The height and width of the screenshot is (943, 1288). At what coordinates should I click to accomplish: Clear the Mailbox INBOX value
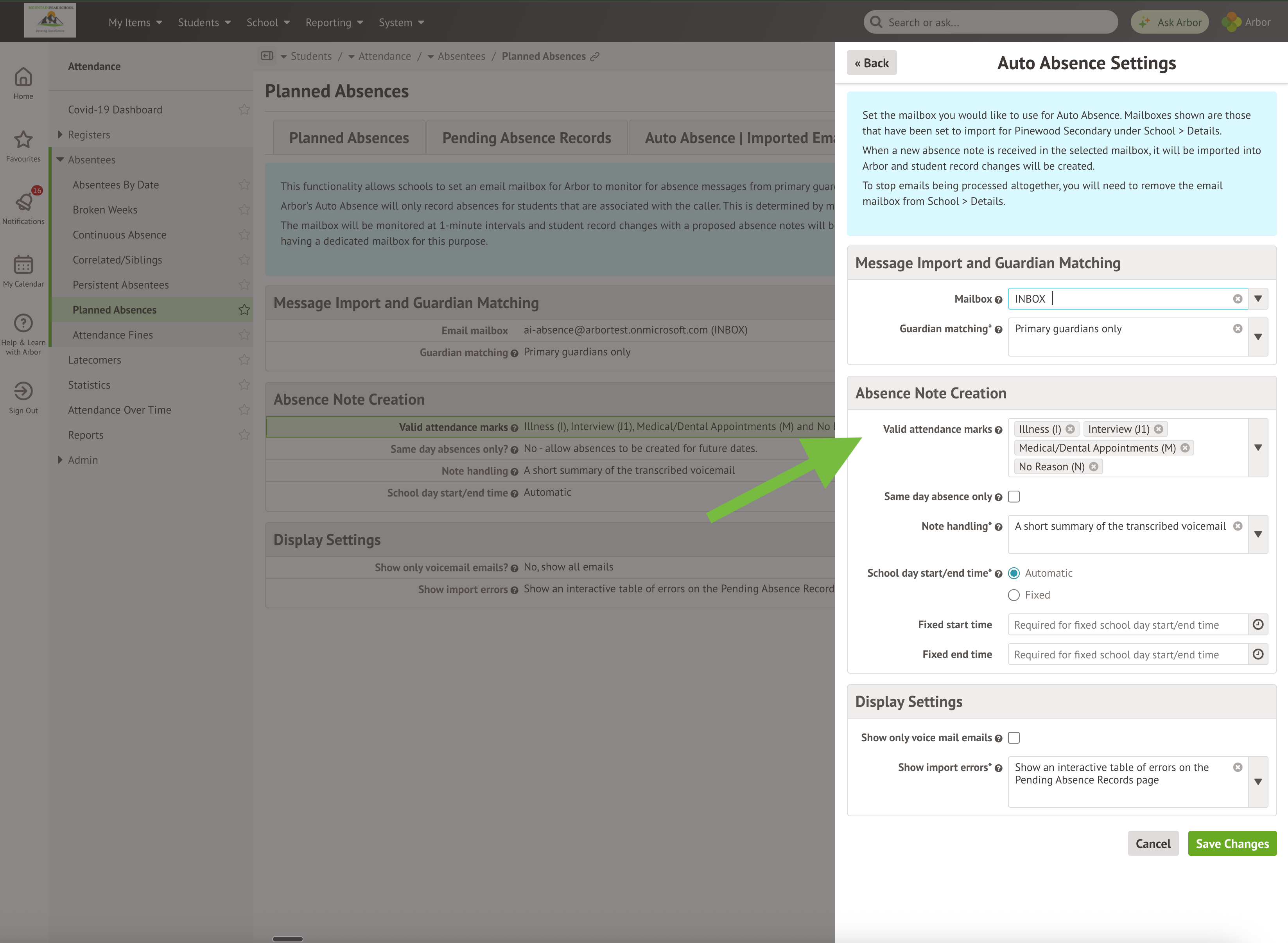1237,299
